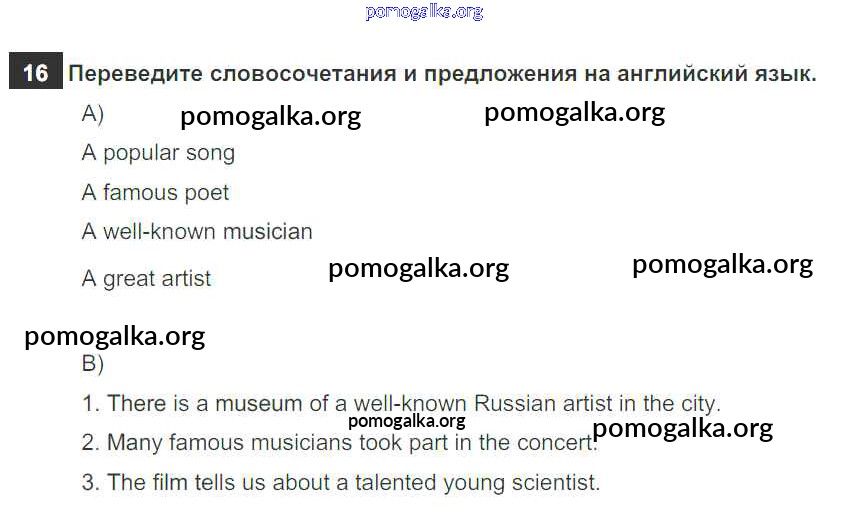Select sentence 3 about the film
Viewport: 847px width, 523px height.
coord(340,482)
